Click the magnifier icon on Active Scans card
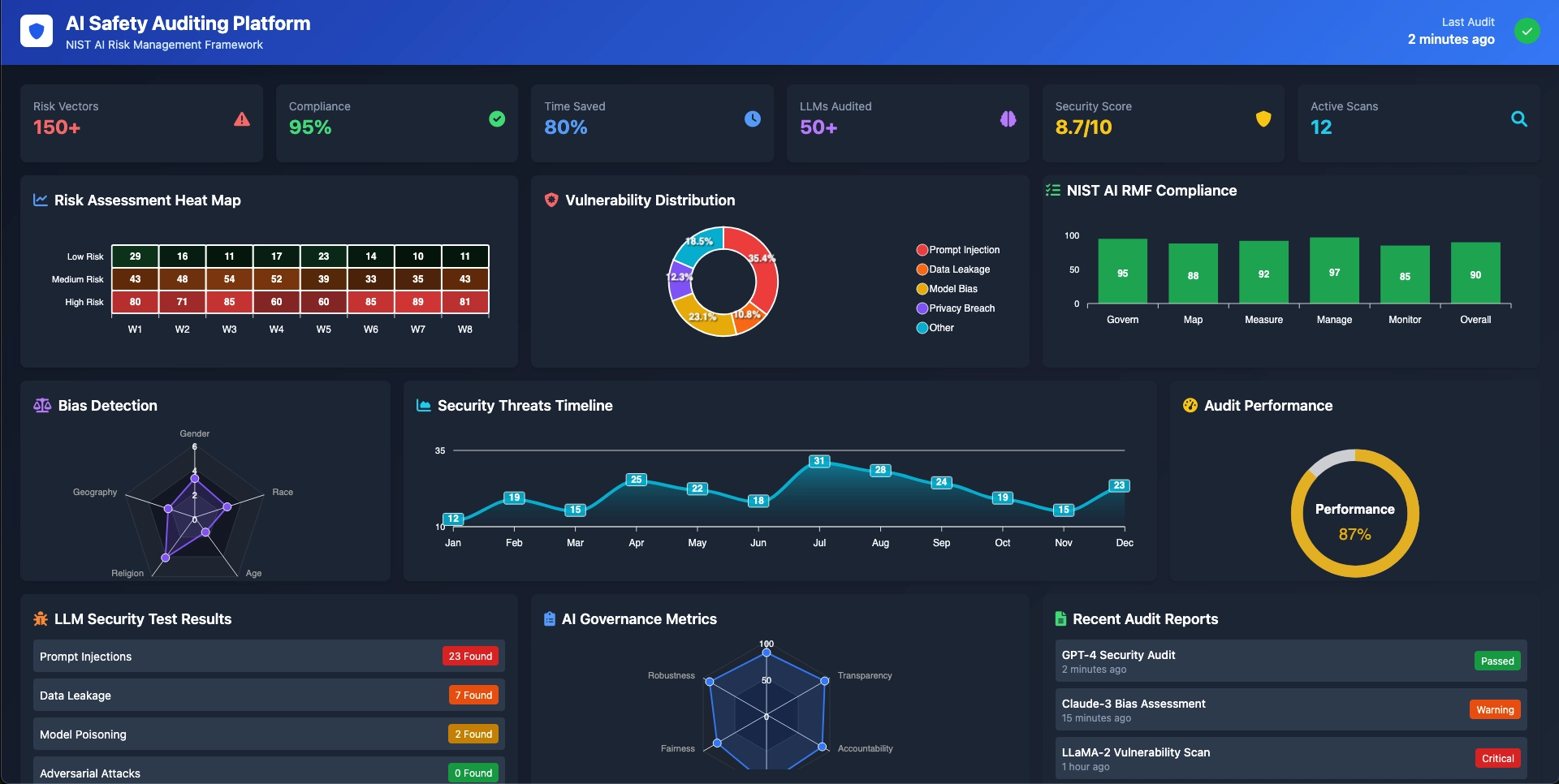 pos(1519,118)
